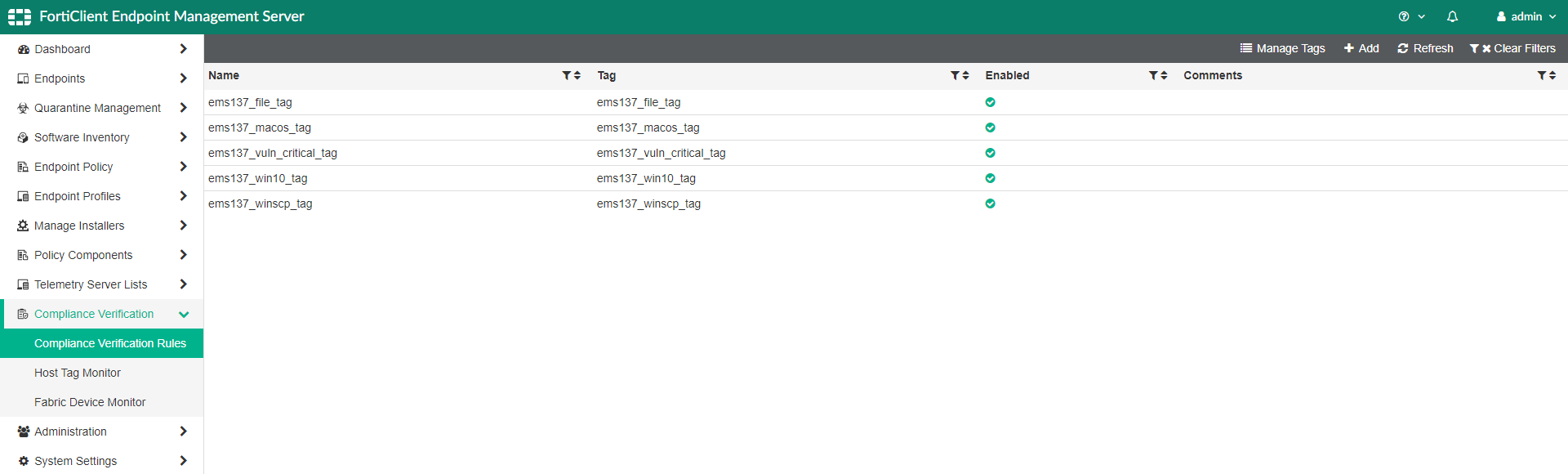Click the Software Inventory icon
This screenshot has width=1568, height=474.
tap(23, 137)
